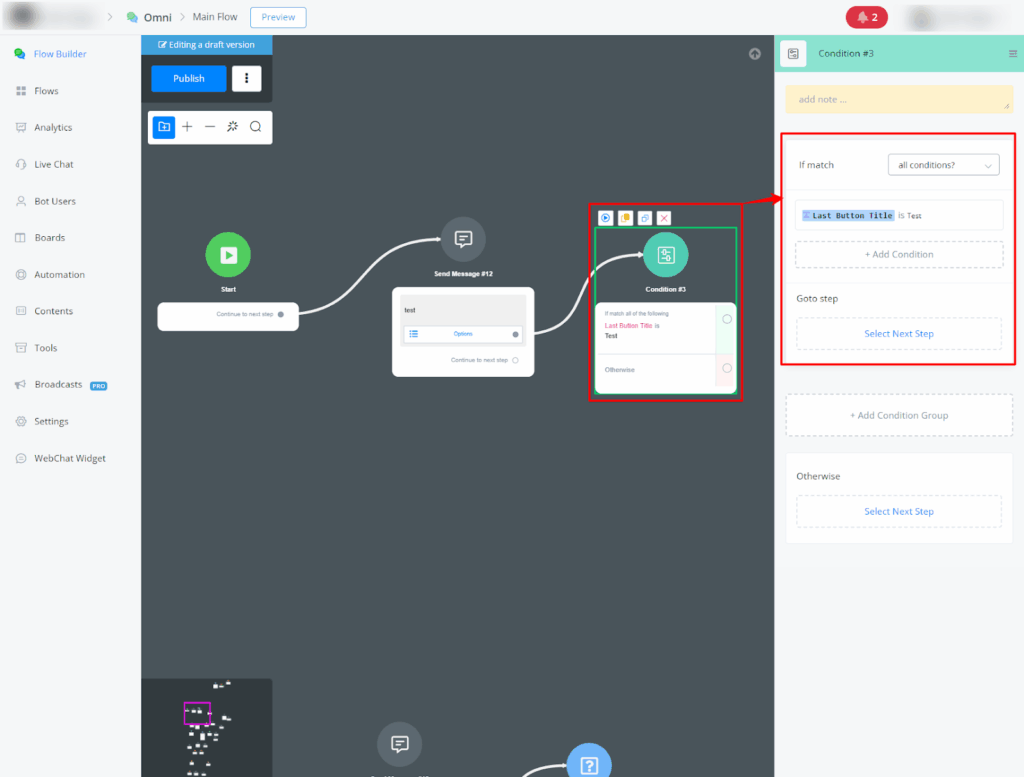Click the green Start node icon
The image size is (1024, 777).
point(228,255)
